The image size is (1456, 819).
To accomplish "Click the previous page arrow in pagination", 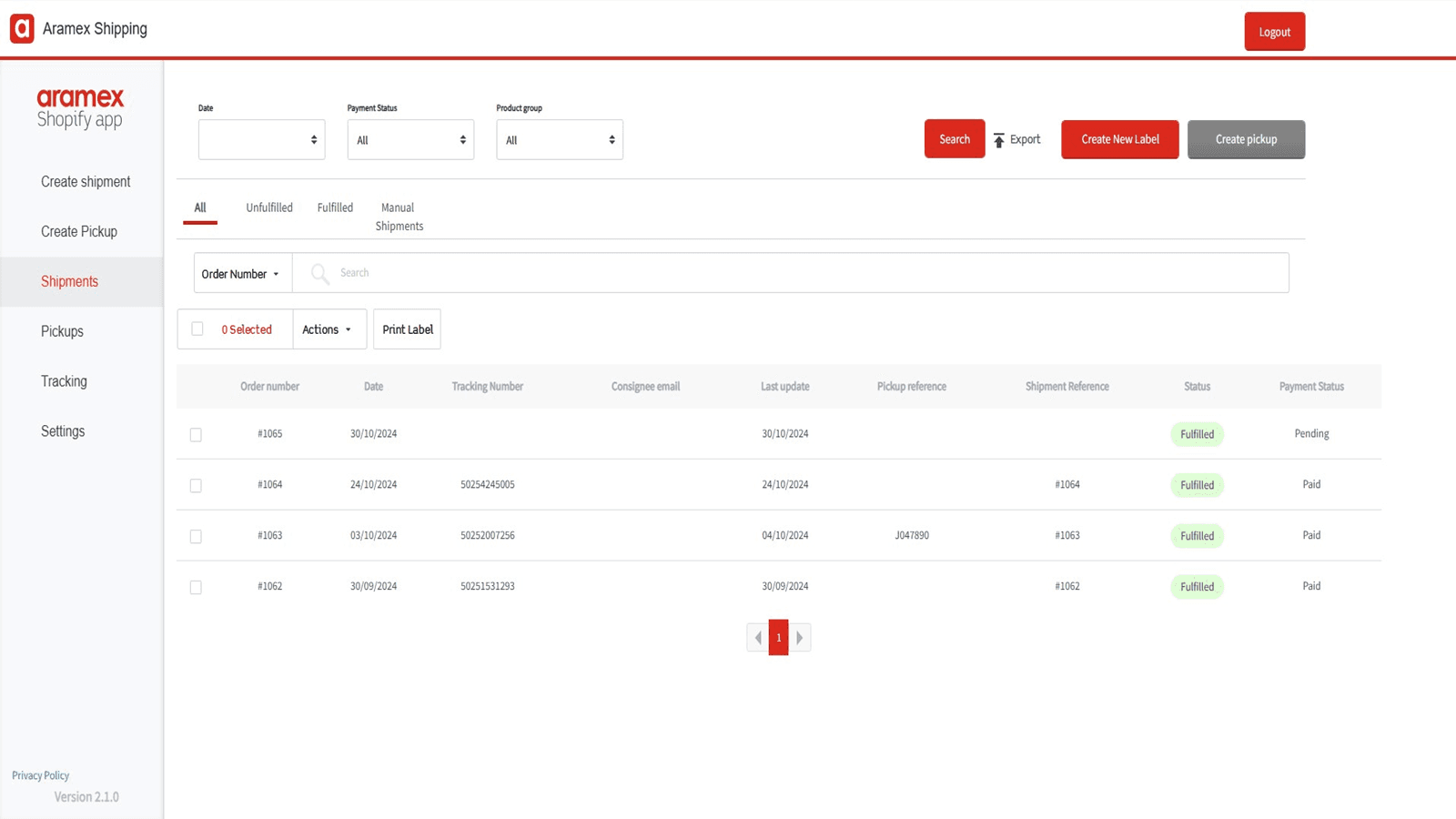I will pyautogui.click(x=757, y=637).
